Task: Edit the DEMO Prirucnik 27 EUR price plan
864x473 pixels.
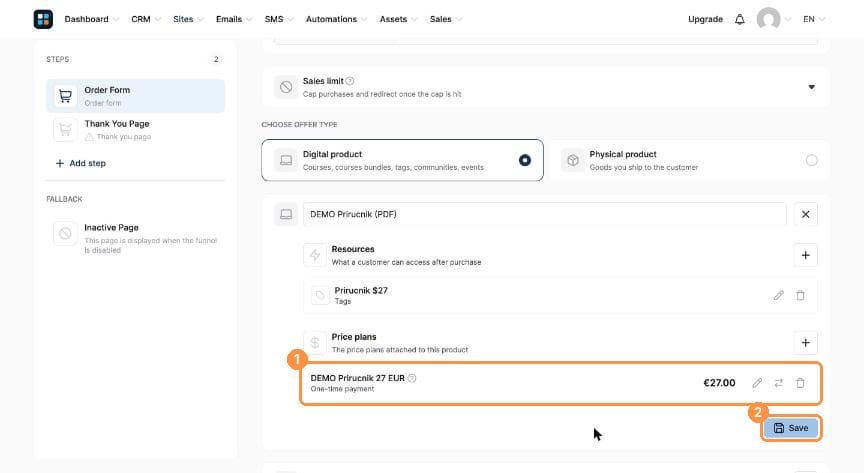Action: click(x=757, y=383)
